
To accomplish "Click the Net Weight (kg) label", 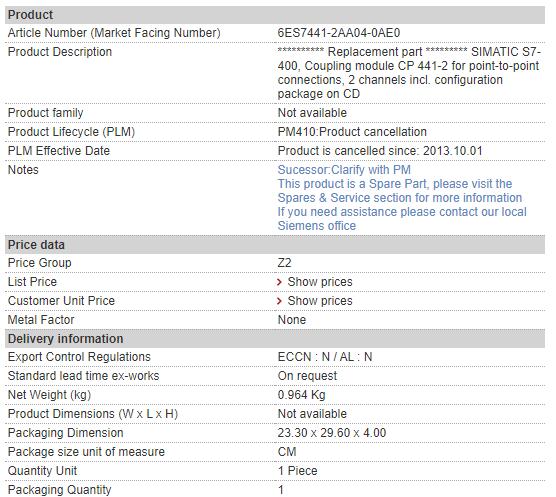I will [49, 395].
